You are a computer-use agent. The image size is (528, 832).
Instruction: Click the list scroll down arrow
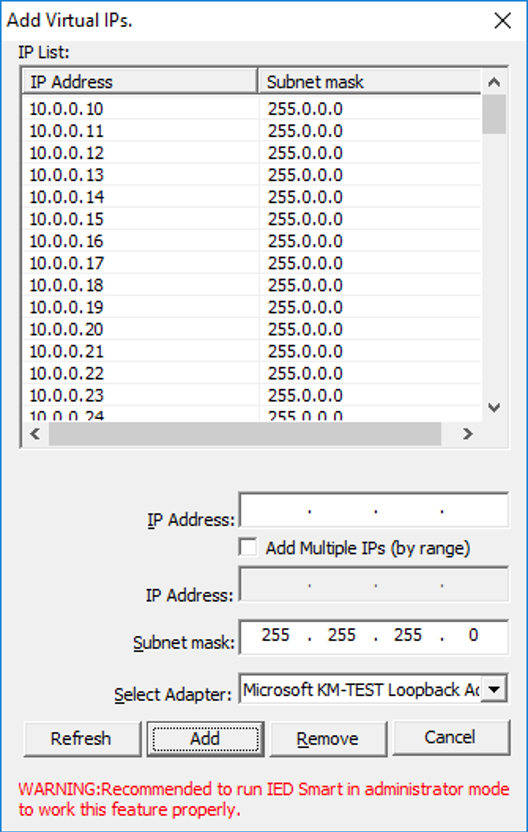pyautogui.click(x=494, y=408)
